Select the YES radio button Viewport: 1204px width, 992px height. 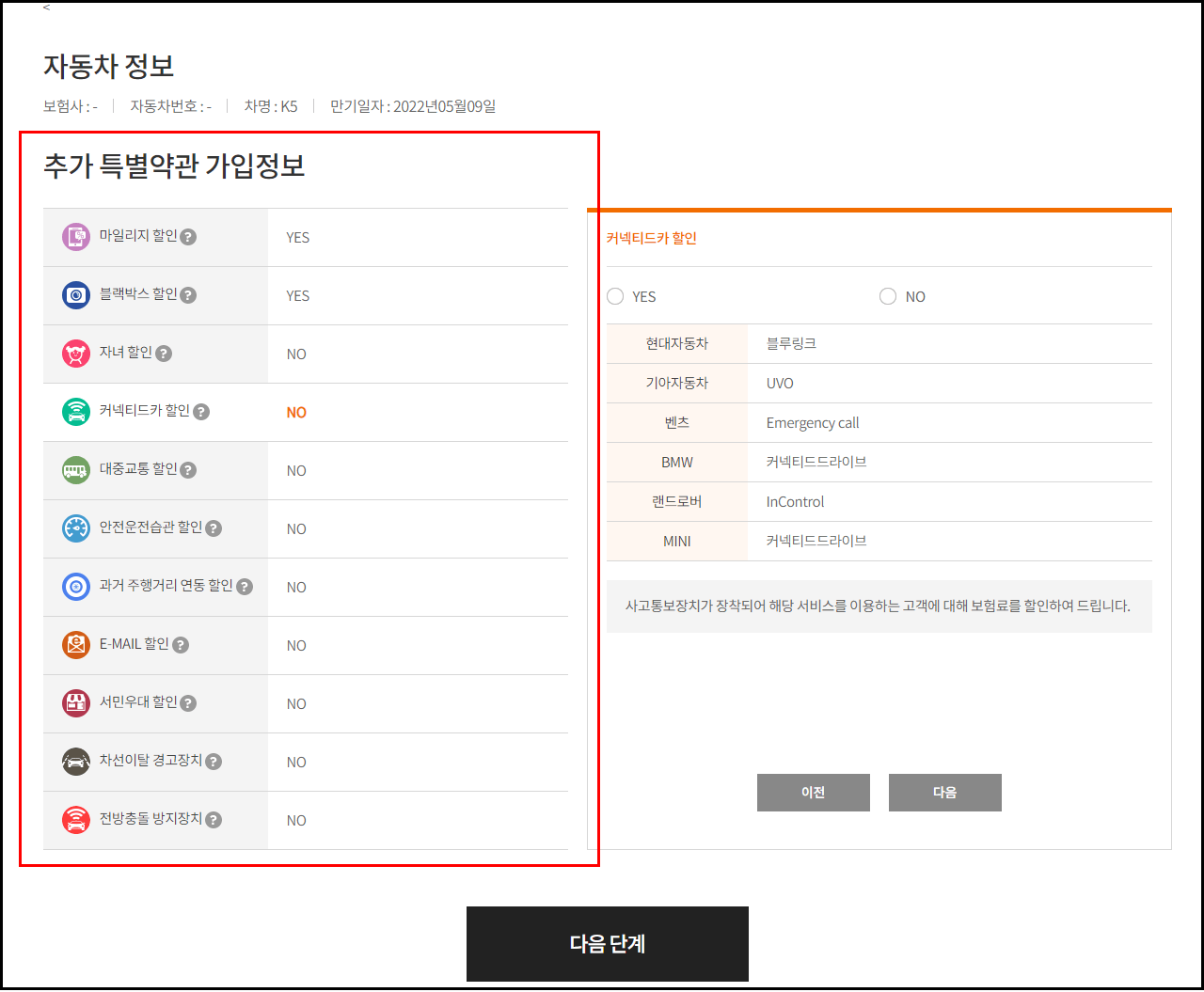tap(615, 295)
